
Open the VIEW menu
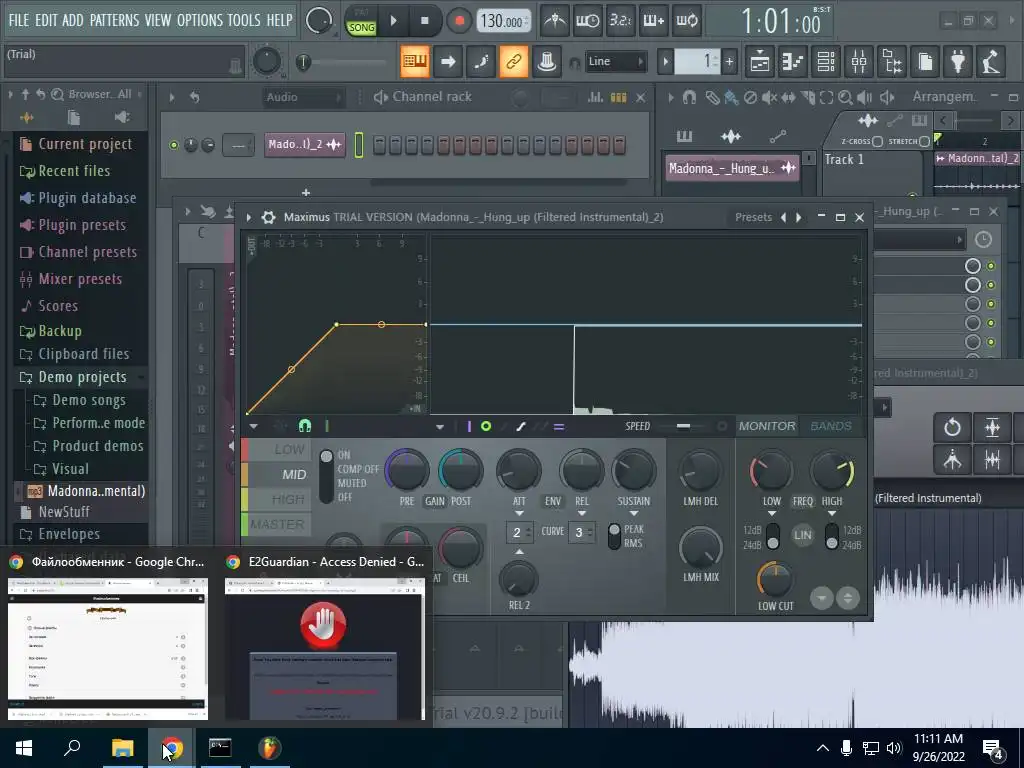click(157, 20)
